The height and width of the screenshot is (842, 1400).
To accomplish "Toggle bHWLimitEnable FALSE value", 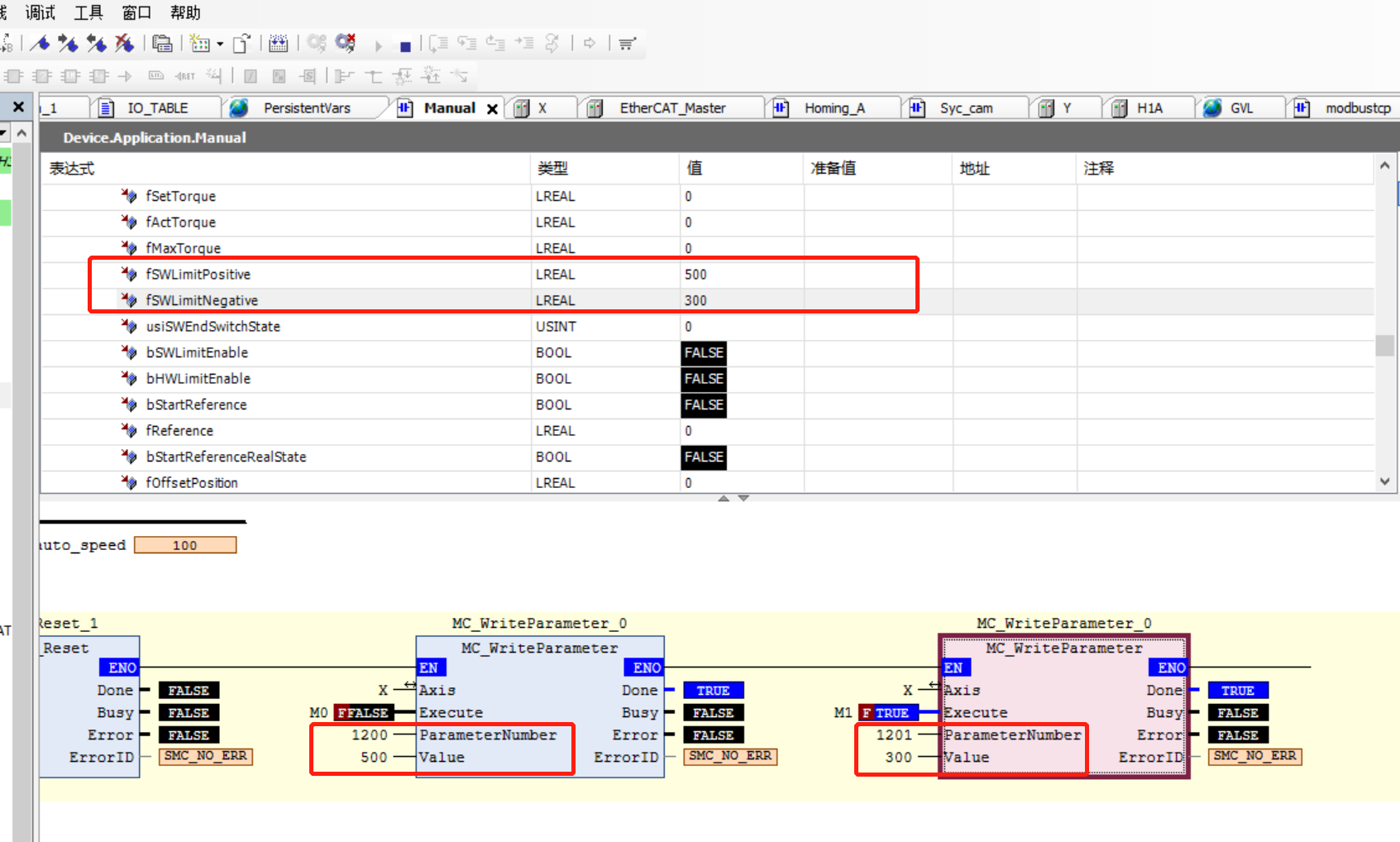I will coord(704,379).
